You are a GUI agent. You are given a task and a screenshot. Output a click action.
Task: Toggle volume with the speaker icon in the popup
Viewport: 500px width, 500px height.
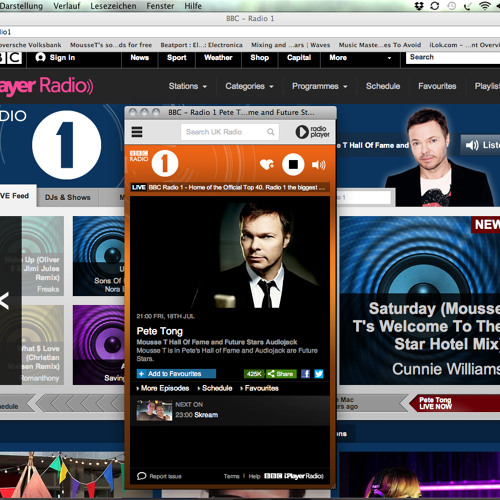coord(319,165)
